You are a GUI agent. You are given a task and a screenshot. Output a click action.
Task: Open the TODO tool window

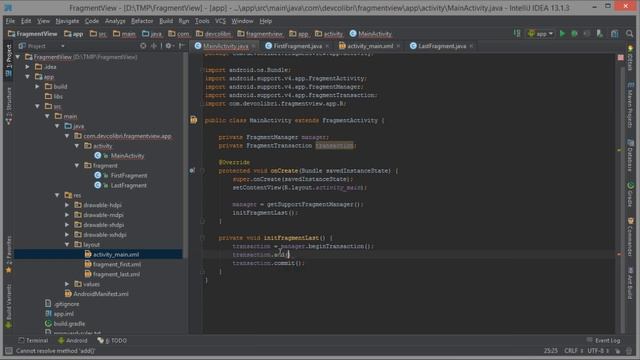(x=112, y=340)
